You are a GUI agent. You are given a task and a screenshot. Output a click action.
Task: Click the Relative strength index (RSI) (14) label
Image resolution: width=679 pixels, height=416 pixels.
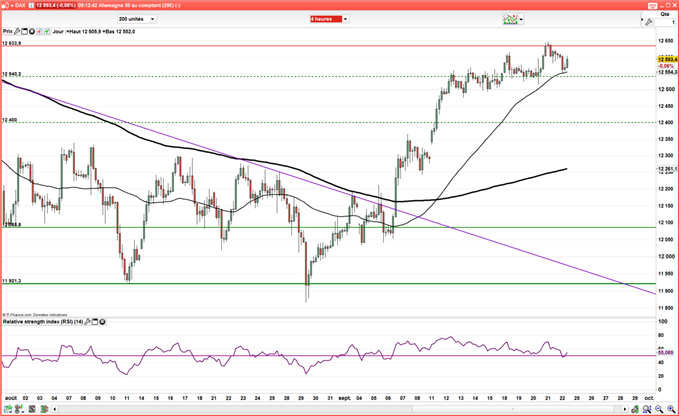pos(43,322)
